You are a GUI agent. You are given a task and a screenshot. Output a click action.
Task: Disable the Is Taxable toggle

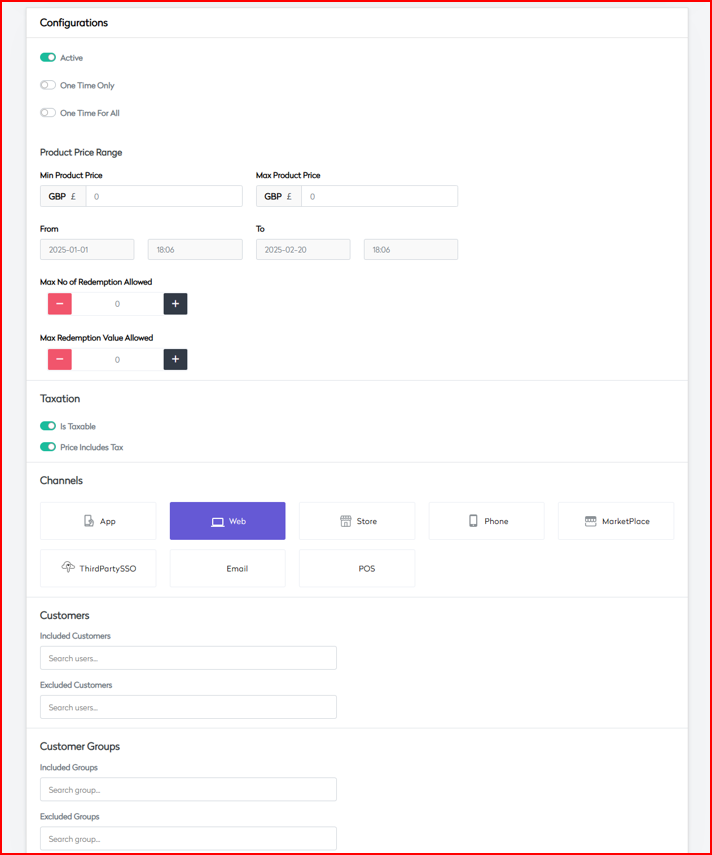coord(48,426)
